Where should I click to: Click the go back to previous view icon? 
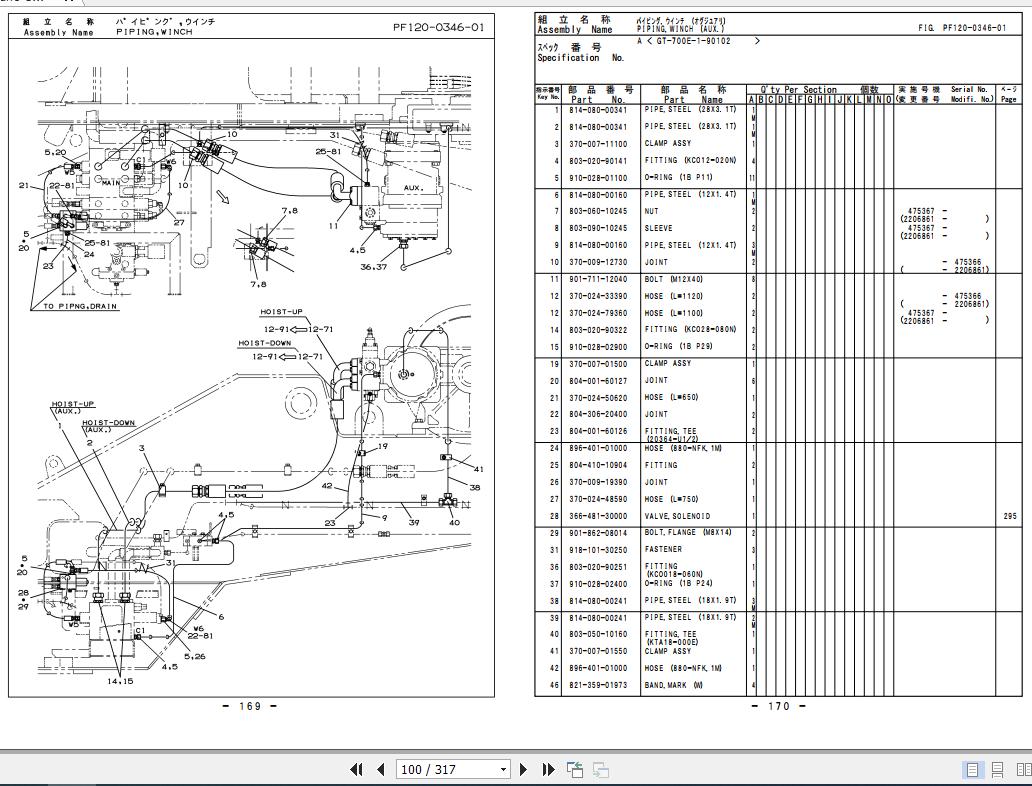pos(575,769)
